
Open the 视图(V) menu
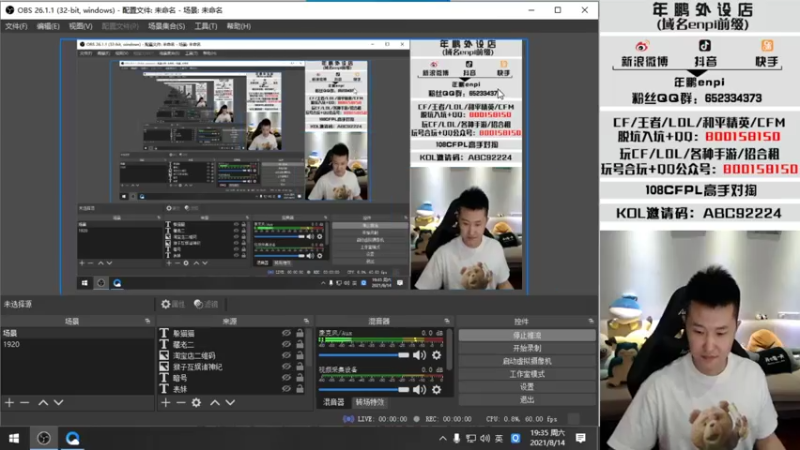click(81, 26)
